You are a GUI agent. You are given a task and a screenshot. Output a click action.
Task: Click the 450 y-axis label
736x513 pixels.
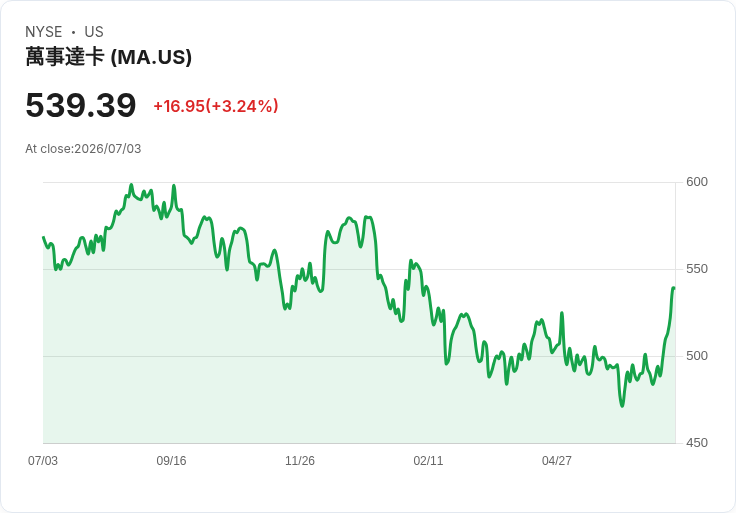point(697,443)
